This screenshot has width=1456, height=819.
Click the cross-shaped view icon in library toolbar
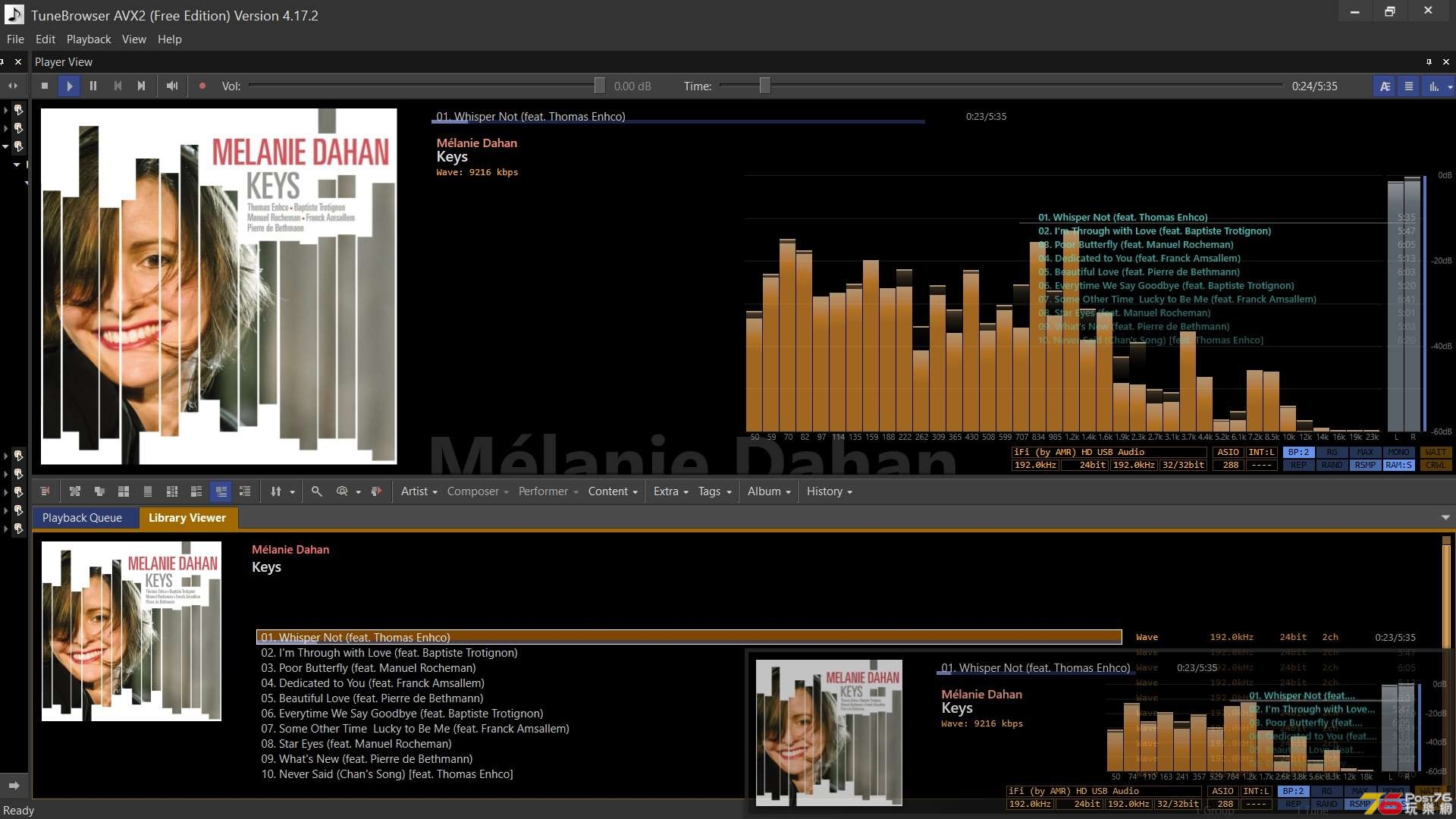click(x=75, y=491)
